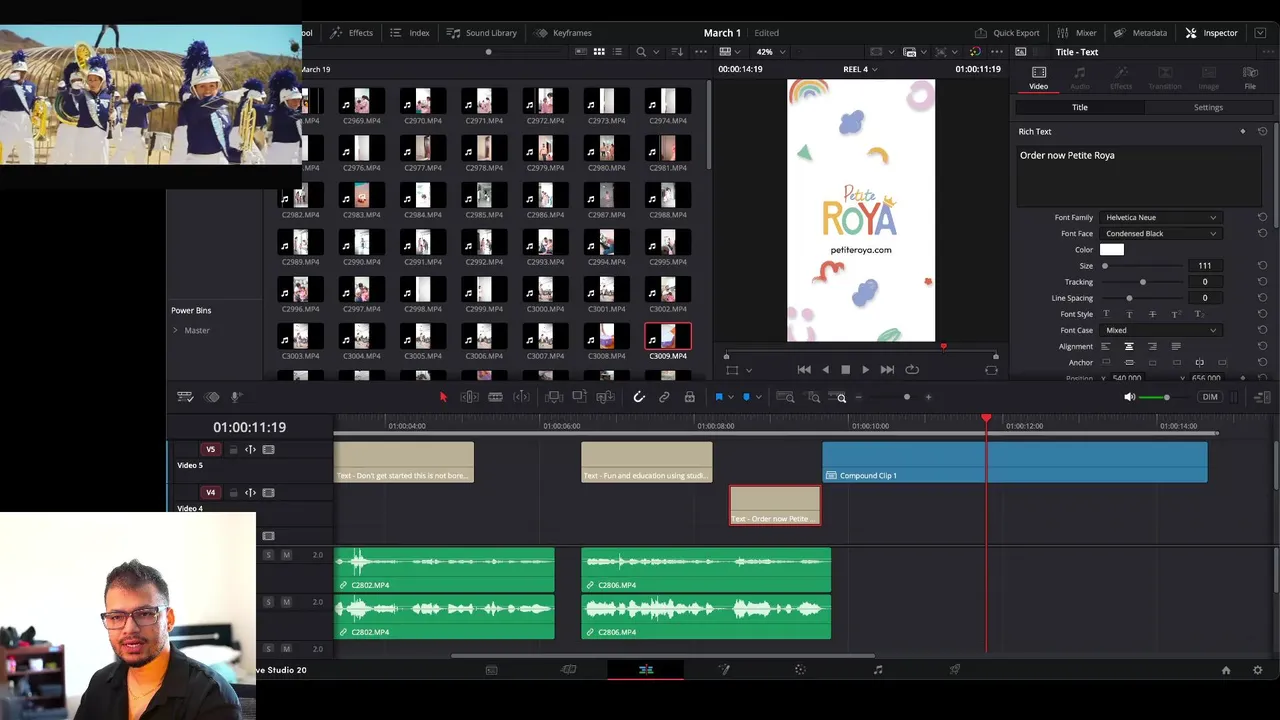Mute the monitor volume speaker

[1130, 397]
